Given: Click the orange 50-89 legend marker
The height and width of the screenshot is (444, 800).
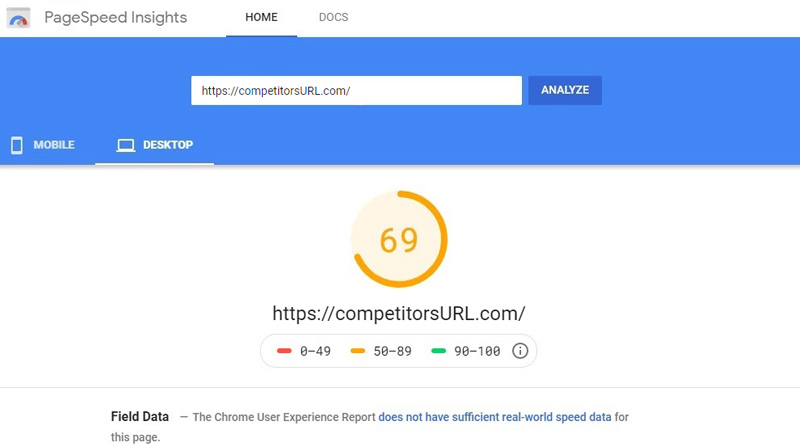Looking at the screenshot, I should (x=358, y=351).
